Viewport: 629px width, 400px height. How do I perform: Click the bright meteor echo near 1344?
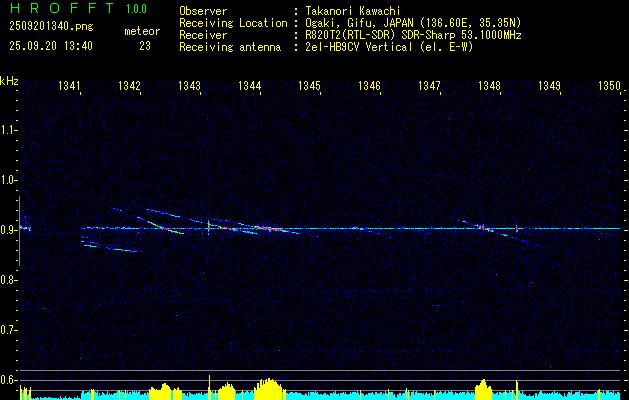pos(270,229)
